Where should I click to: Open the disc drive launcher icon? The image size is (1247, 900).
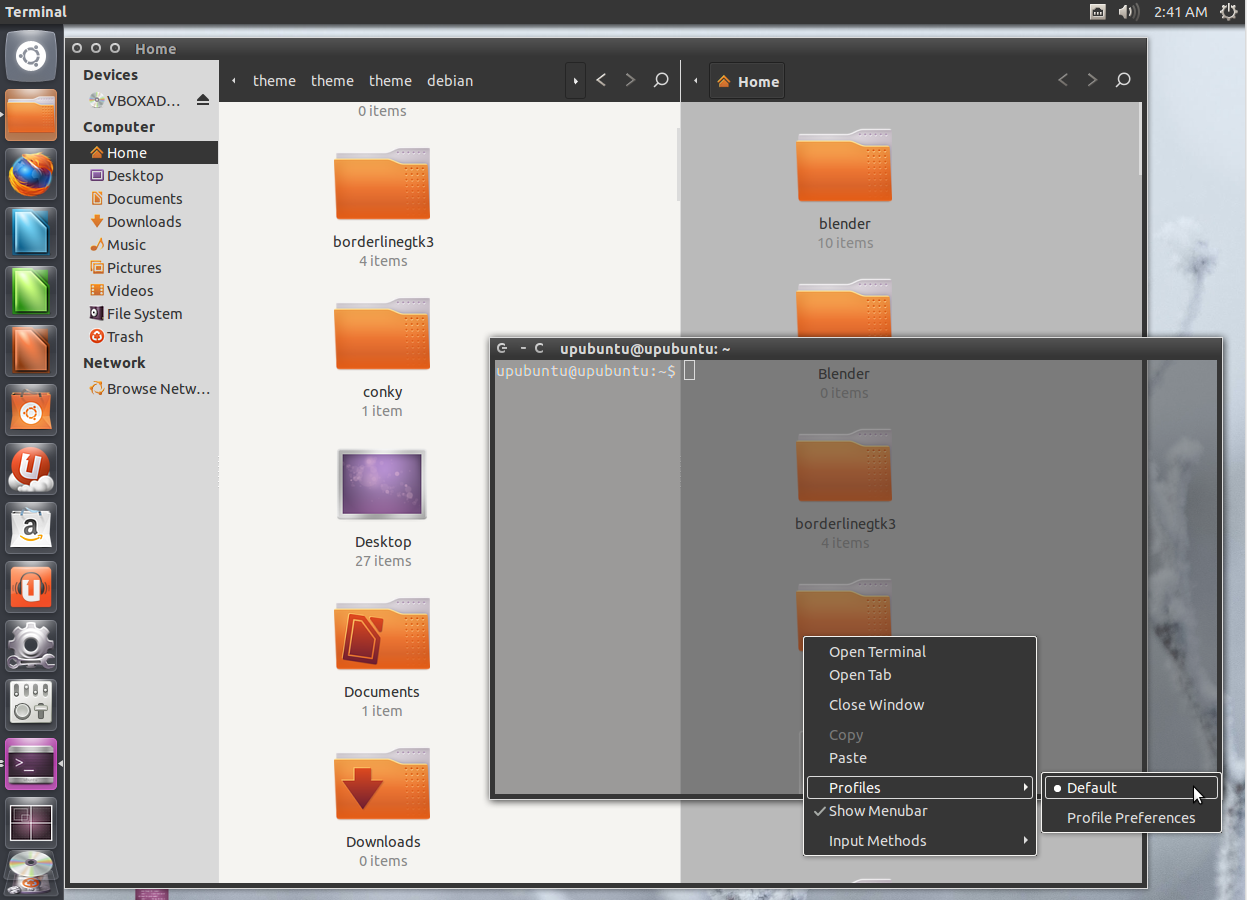click(x=31, y=873)
